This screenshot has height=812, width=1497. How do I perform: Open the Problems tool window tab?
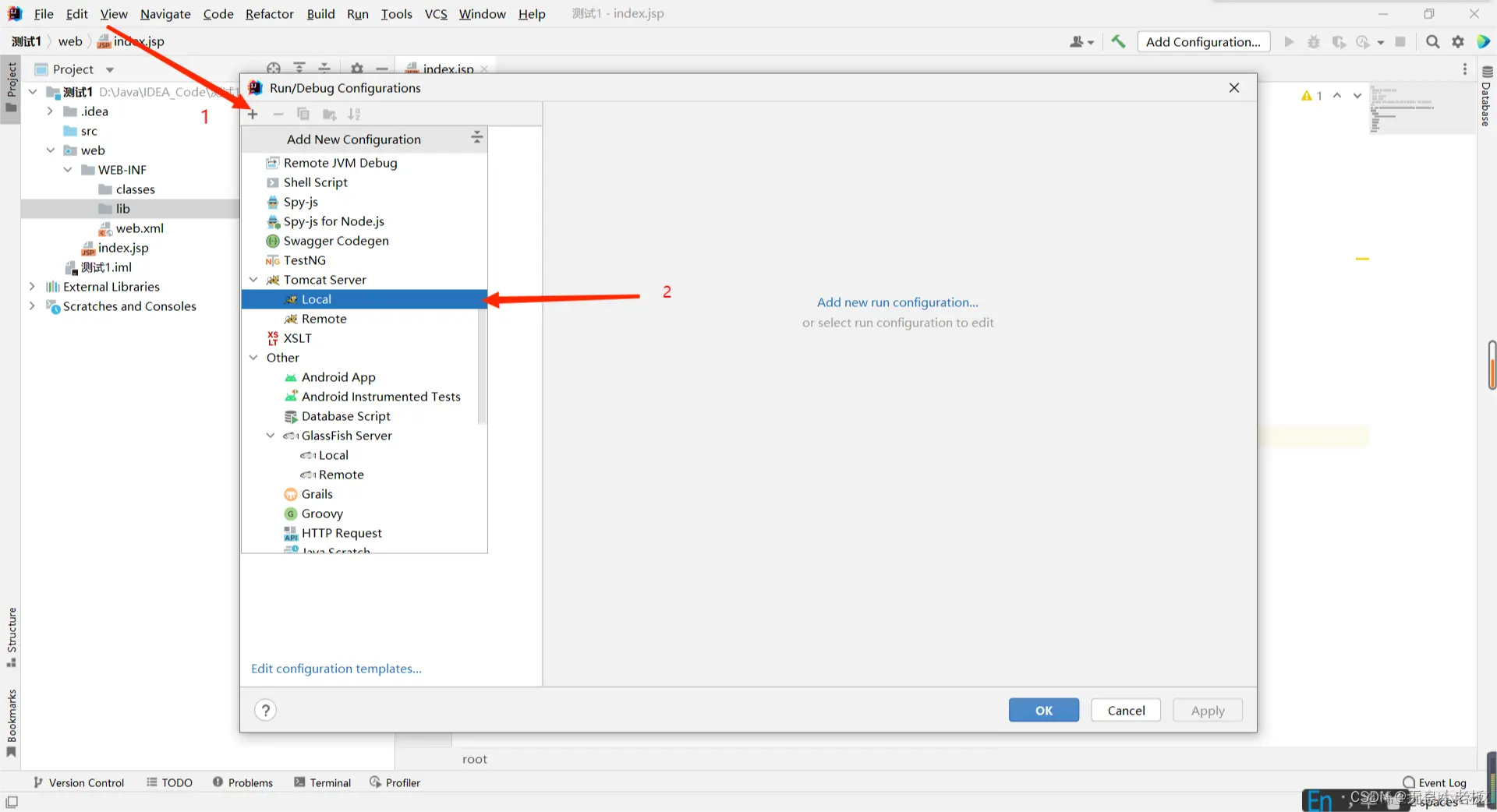click(x=243, y=782)
